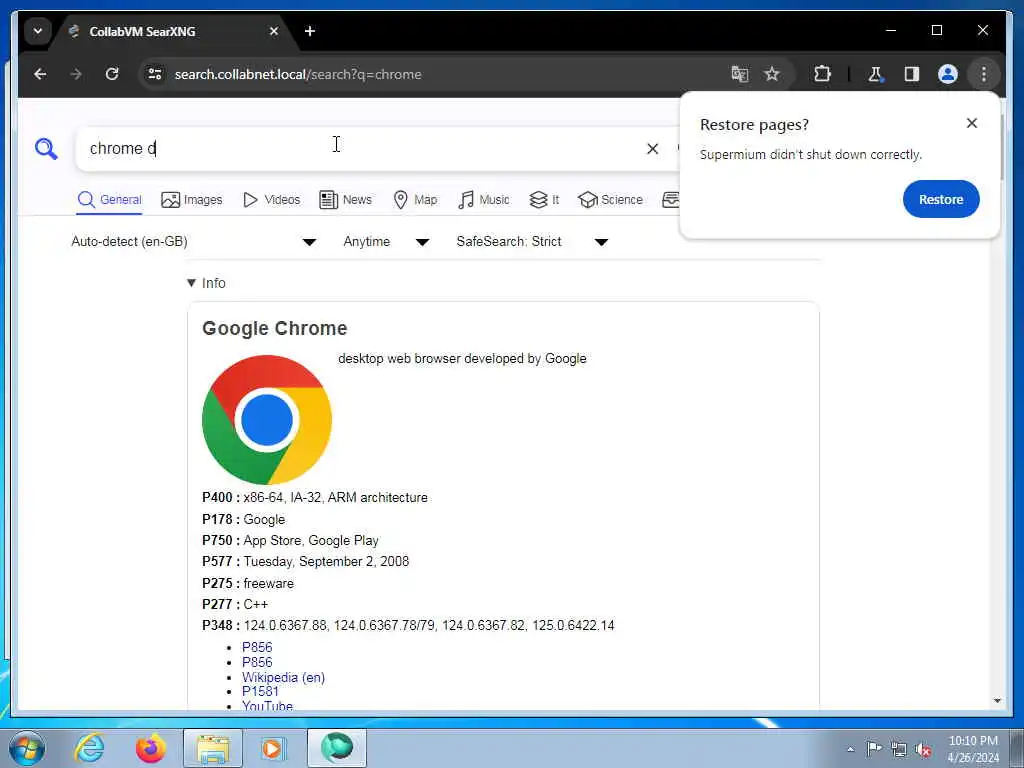Launch Internet Explorer from the taskbar
The image size is (1024, 768).
coord(89,748)
